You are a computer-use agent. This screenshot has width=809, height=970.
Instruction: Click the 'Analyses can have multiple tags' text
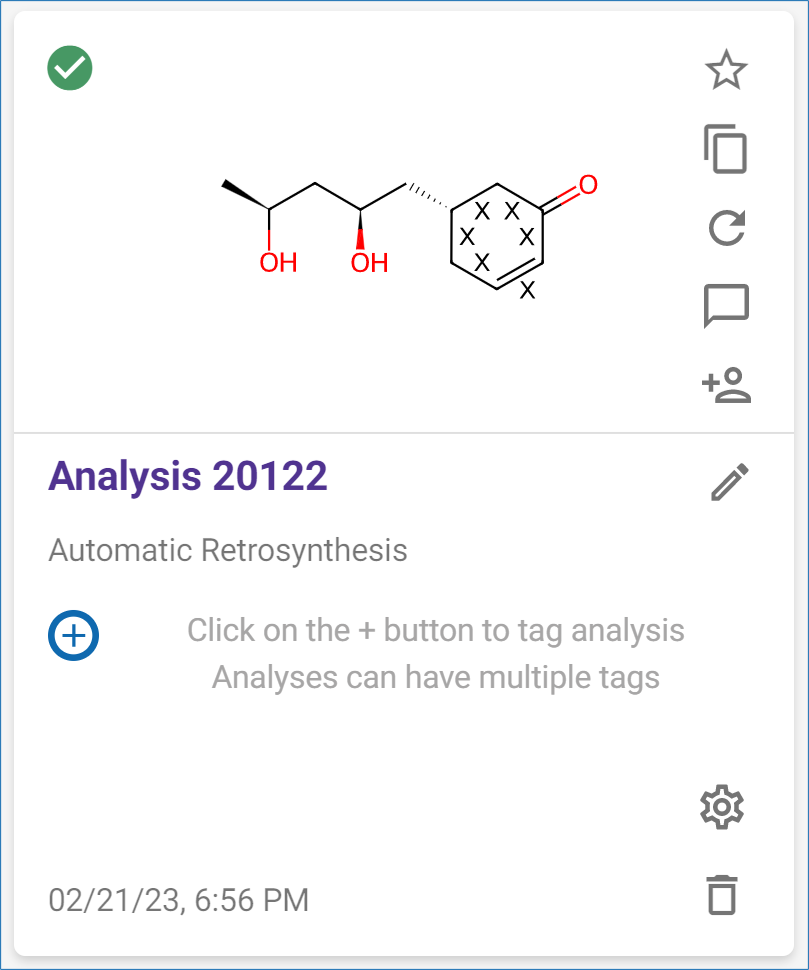(x=436, y=677)
